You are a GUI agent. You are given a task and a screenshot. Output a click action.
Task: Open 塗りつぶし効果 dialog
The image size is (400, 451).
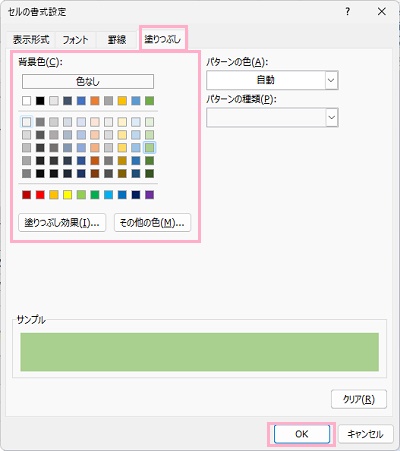coord(62,223)
